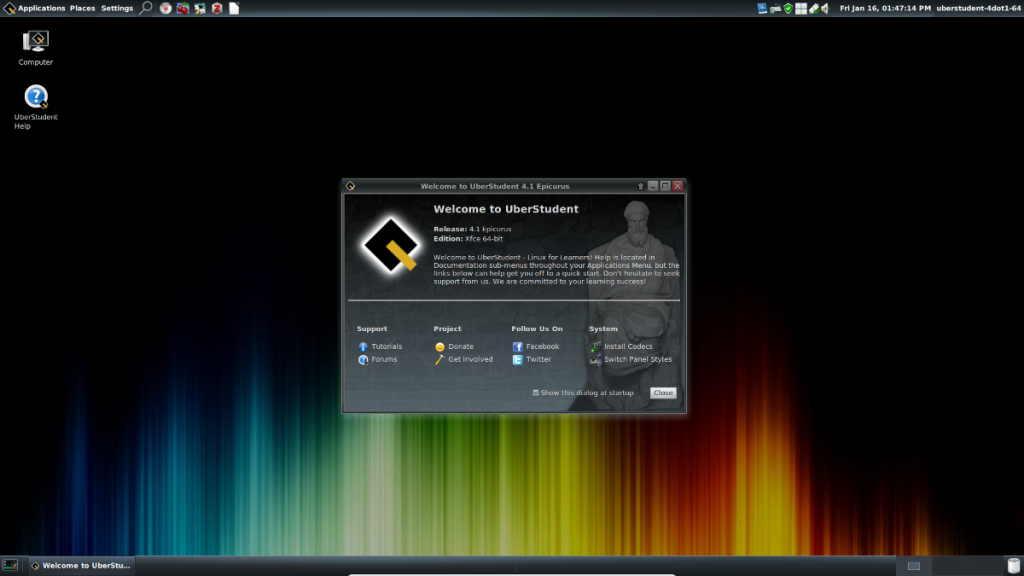Open the trash icon in bottom panel
Image resolution: width=1024 pixels, height=576 pixels.
pos(1013,566)
